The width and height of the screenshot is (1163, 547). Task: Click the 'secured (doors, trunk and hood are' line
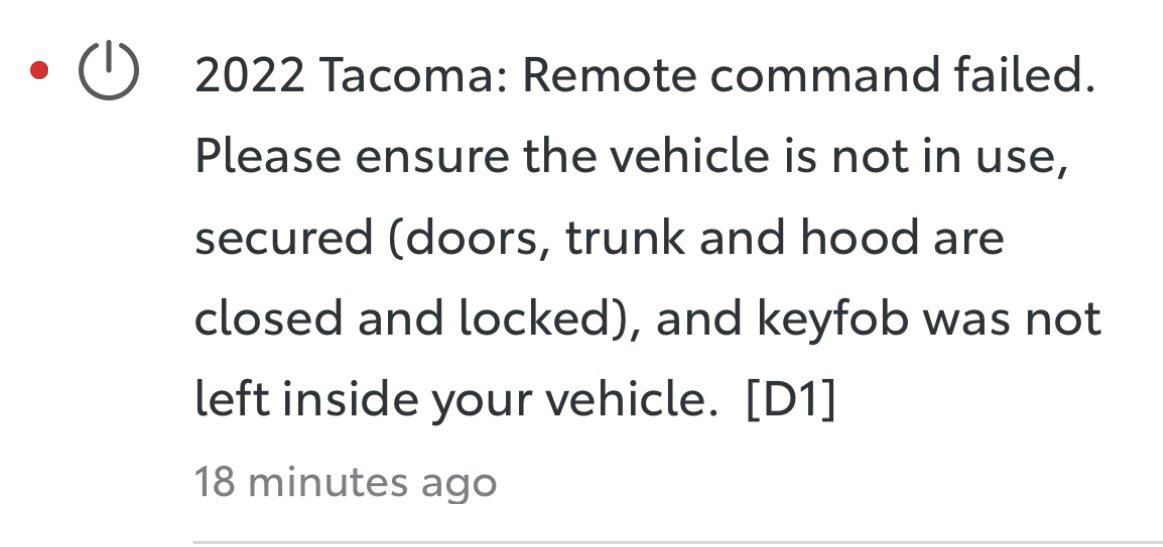[x=599, y=239]
